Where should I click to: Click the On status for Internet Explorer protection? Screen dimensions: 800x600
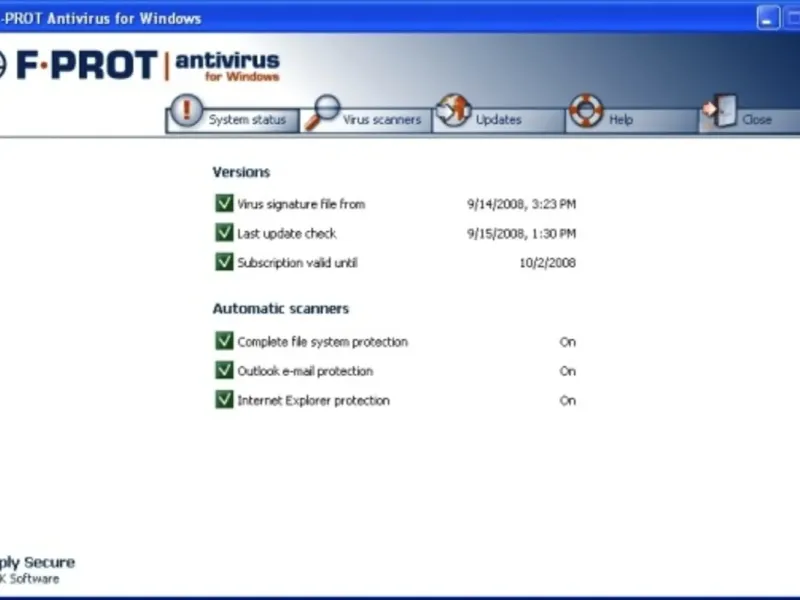(568, 401)
